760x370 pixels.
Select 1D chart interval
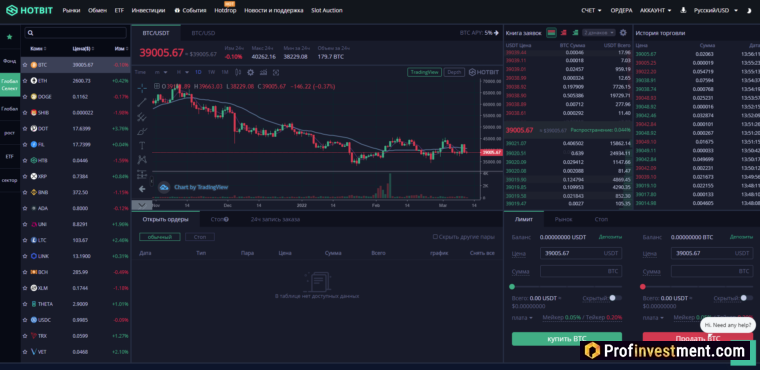pyautogui.click(x=198, y=72)
